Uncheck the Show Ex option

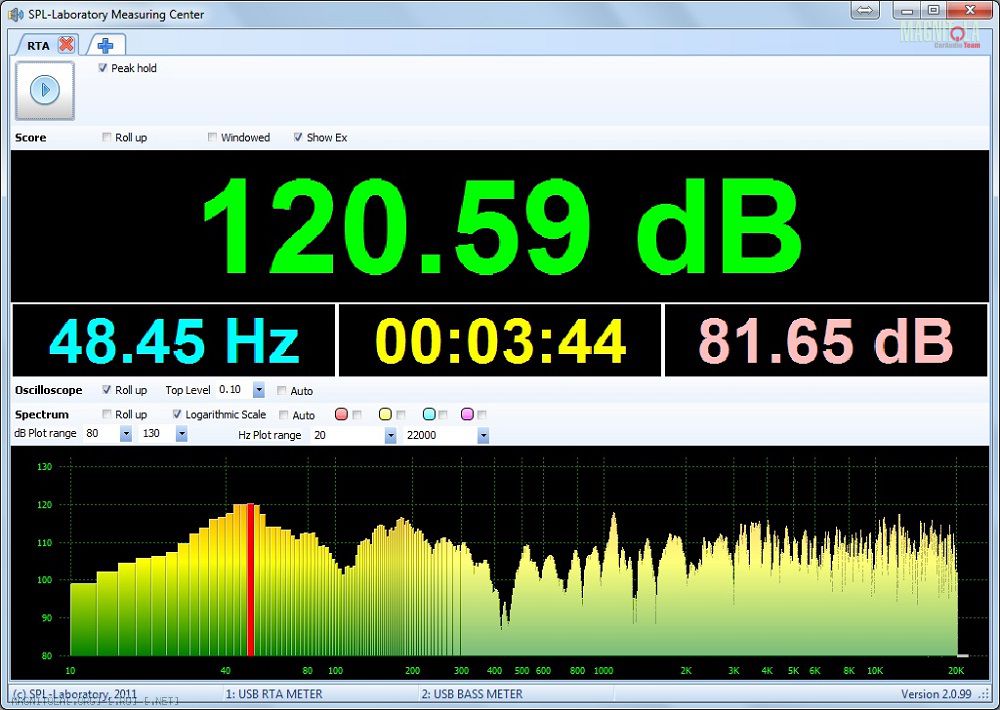tap(298, 137)
